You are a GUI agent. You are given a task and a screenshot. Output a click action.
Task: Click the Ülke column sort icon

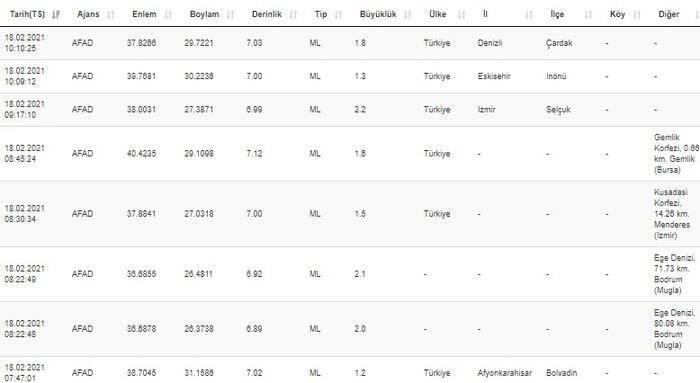tap(462, 15)
